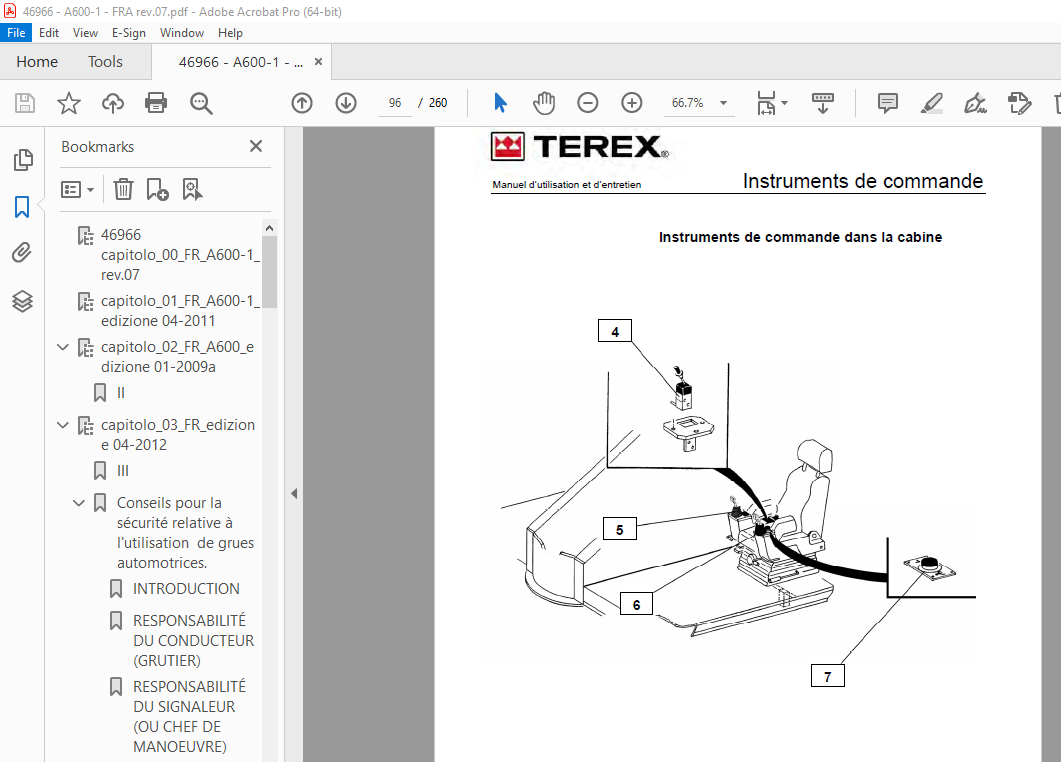
Task: Delete the selected bookmark with trash icon
Action: click(x=123, y=189)
